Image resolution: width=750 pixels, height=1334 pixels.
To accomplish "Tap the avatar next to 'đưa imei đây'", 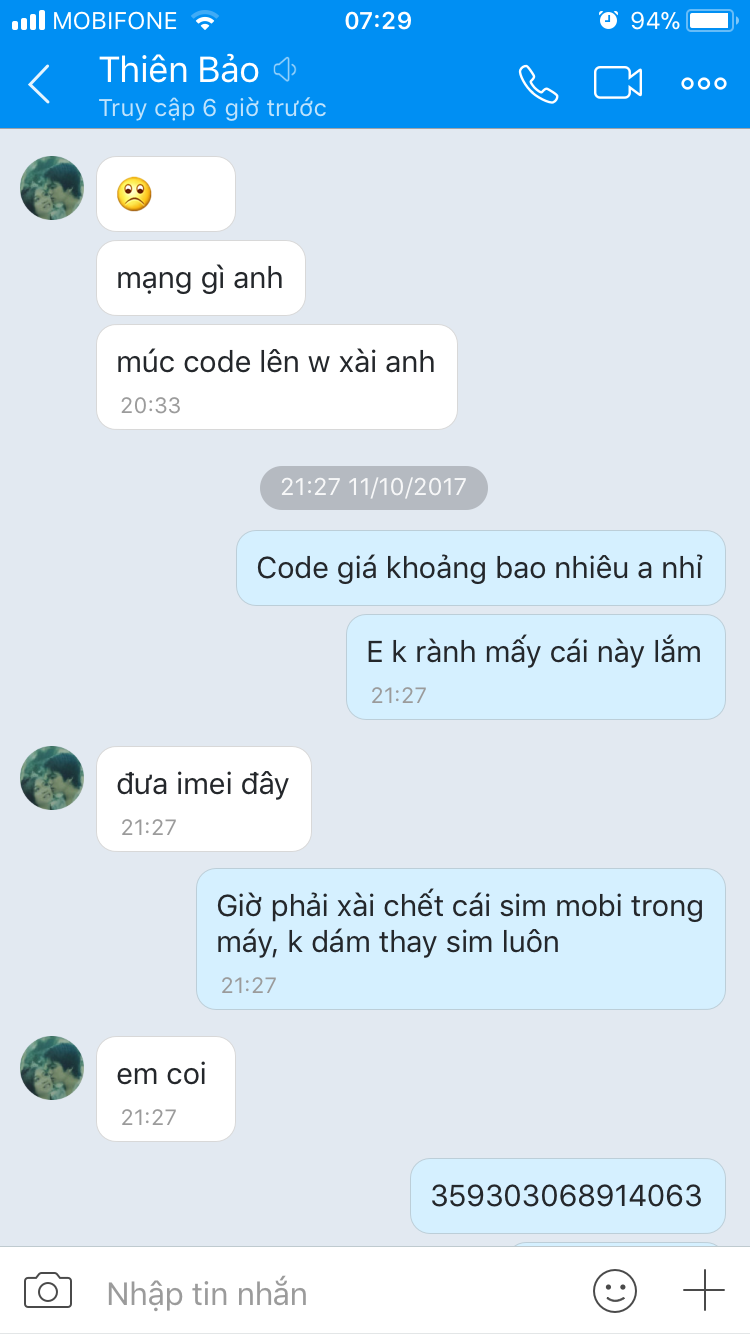I will tap(52, 778).
